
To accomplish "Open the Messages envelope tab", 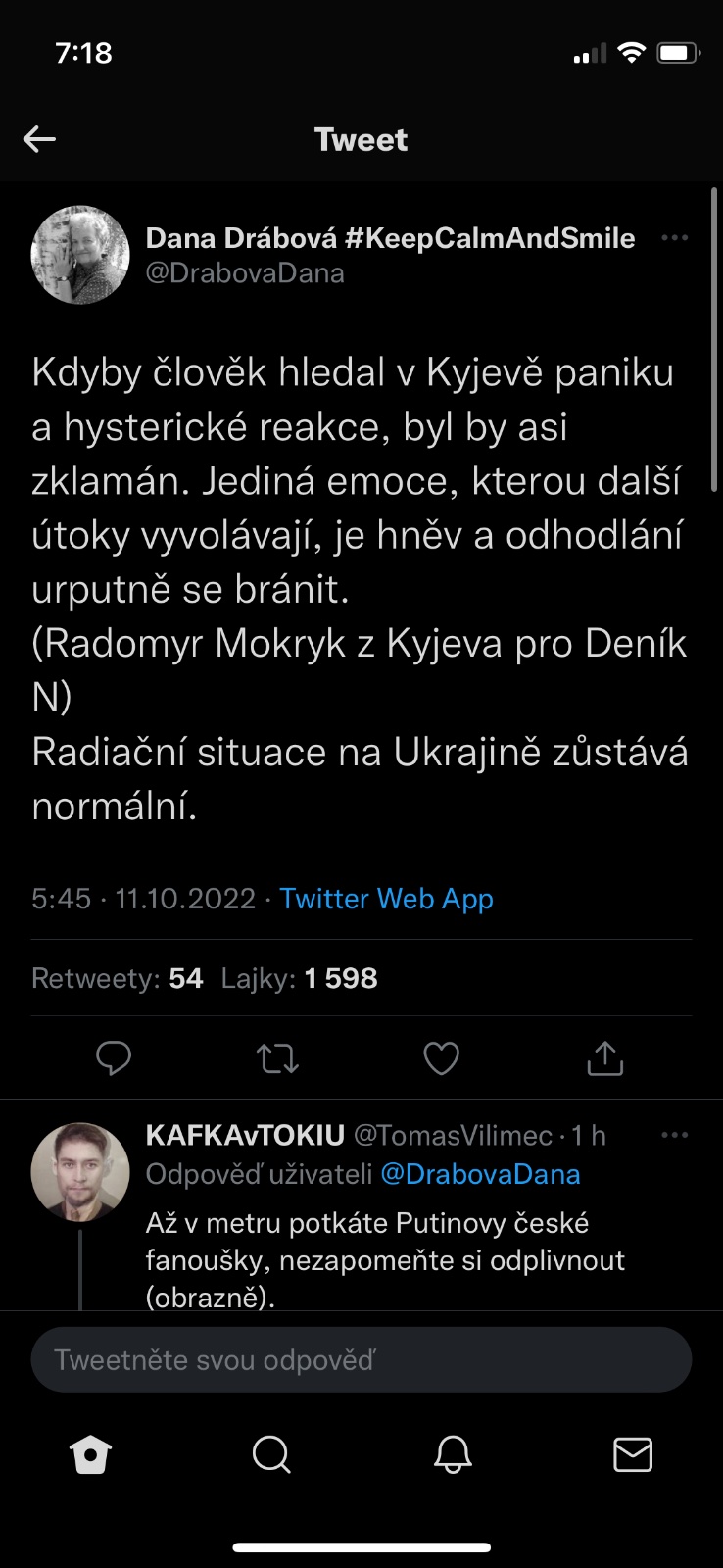I will [x=633, y=1455].
